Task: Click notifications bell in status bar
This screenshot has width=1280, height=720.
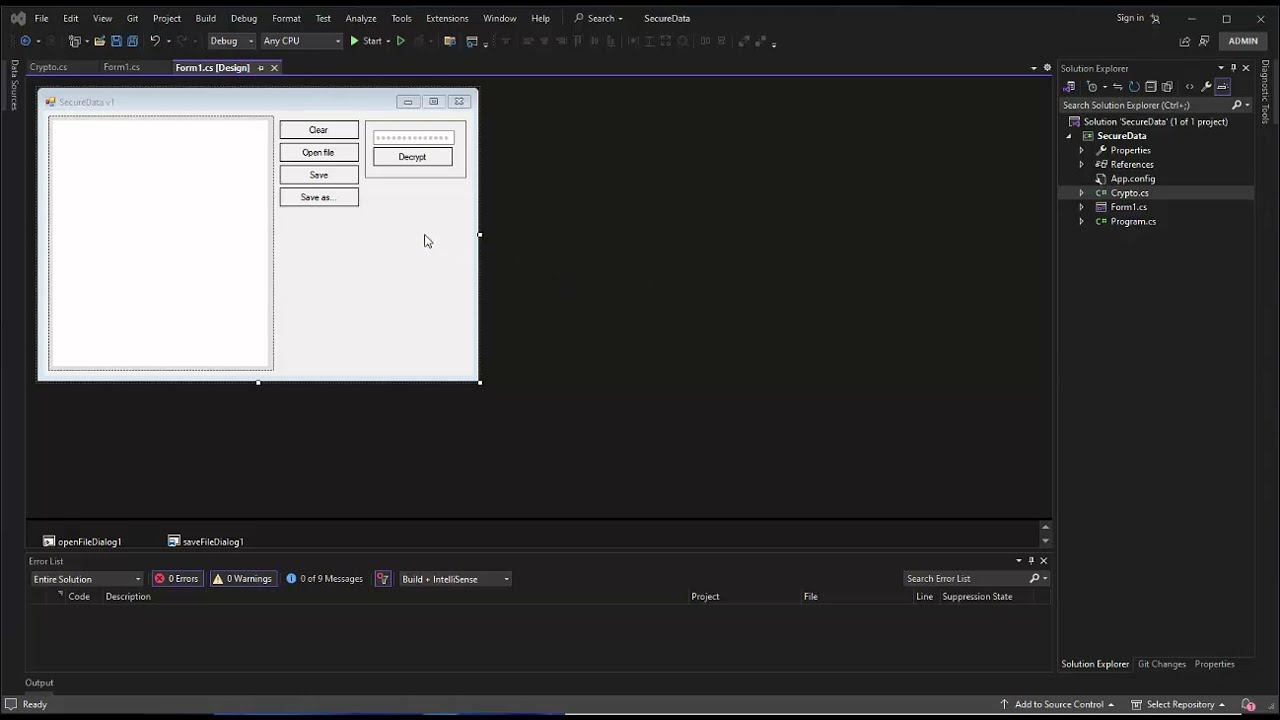Action: (x=1248, y=704)
